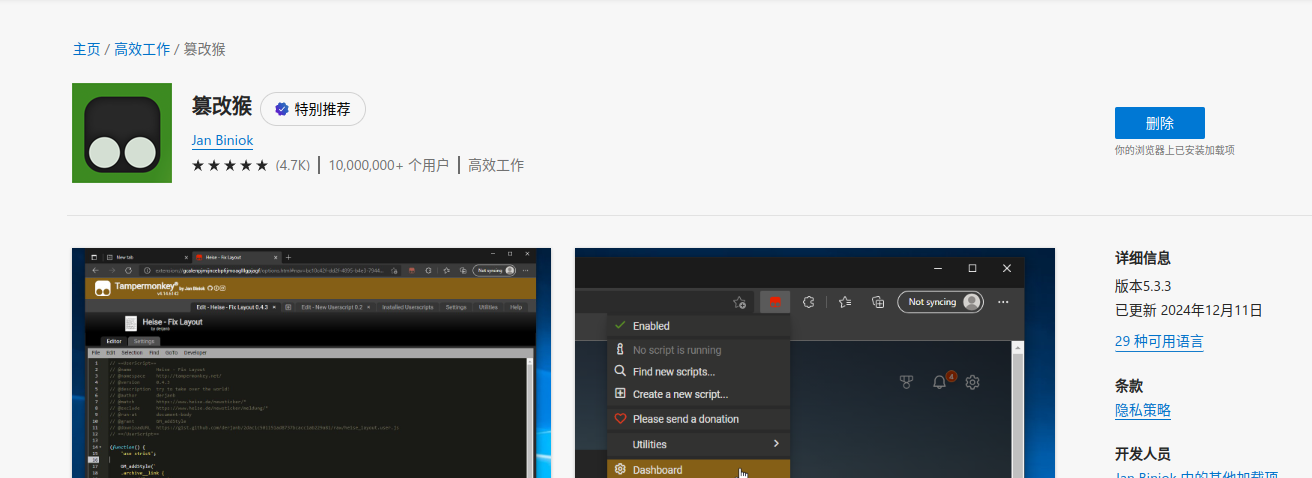
Task: Click the 特别推荐 featured badge
Action: pos(313,109)
